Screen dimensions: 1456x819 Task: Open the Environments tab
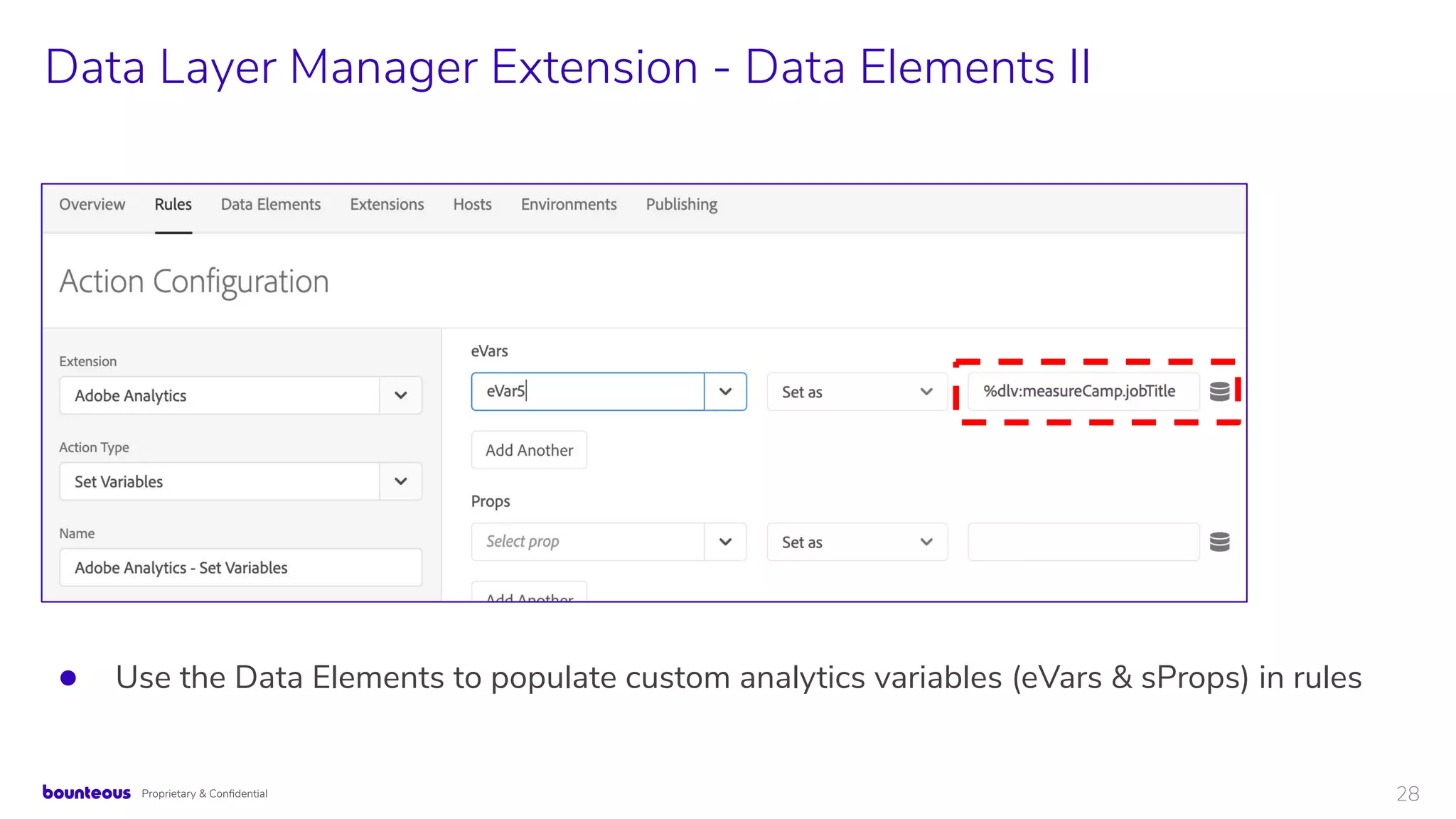(569, 205)
